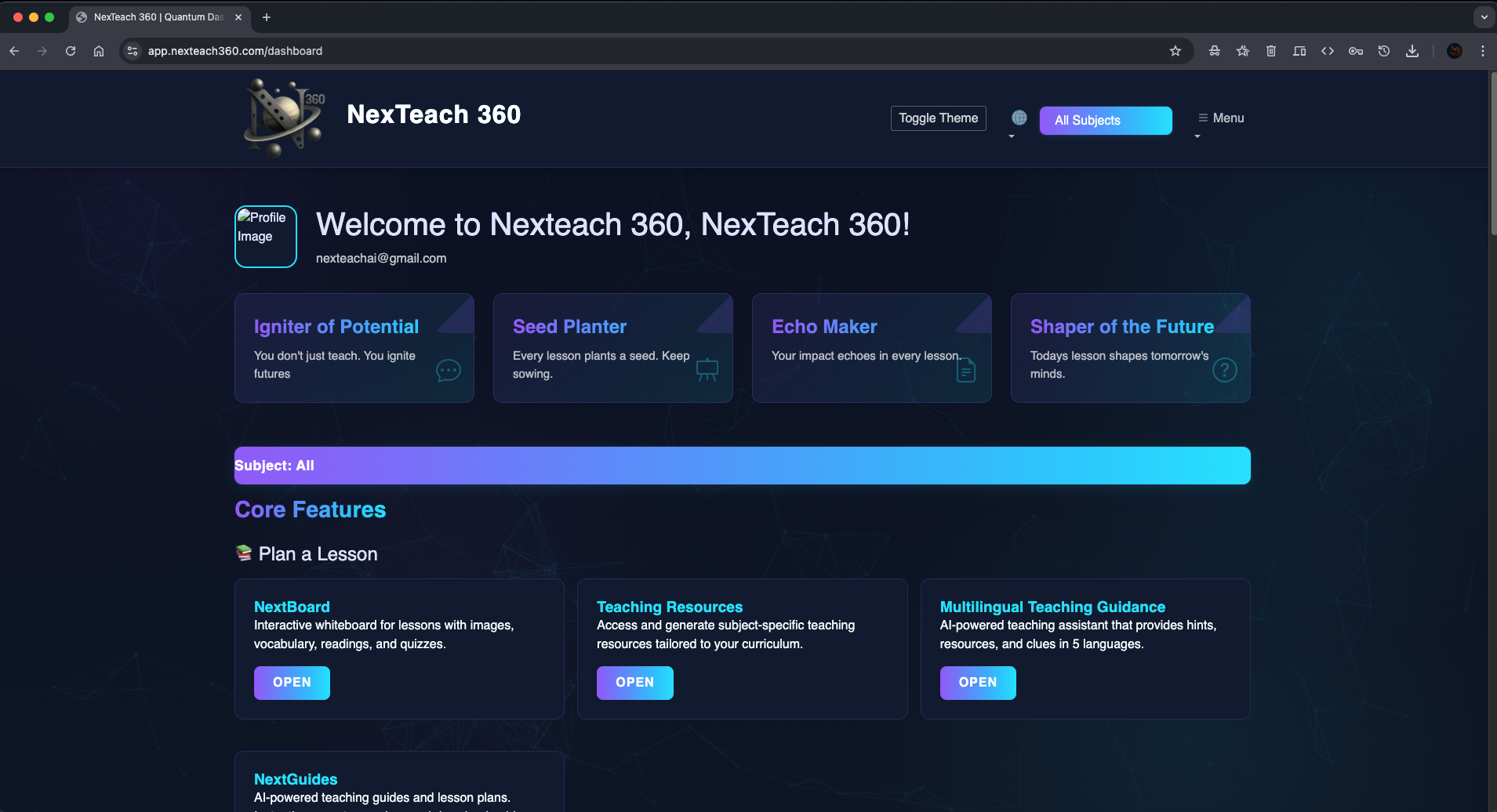Close the NexTeach 360 tab
Screen dimensions: 1497x812
(238, 17)
